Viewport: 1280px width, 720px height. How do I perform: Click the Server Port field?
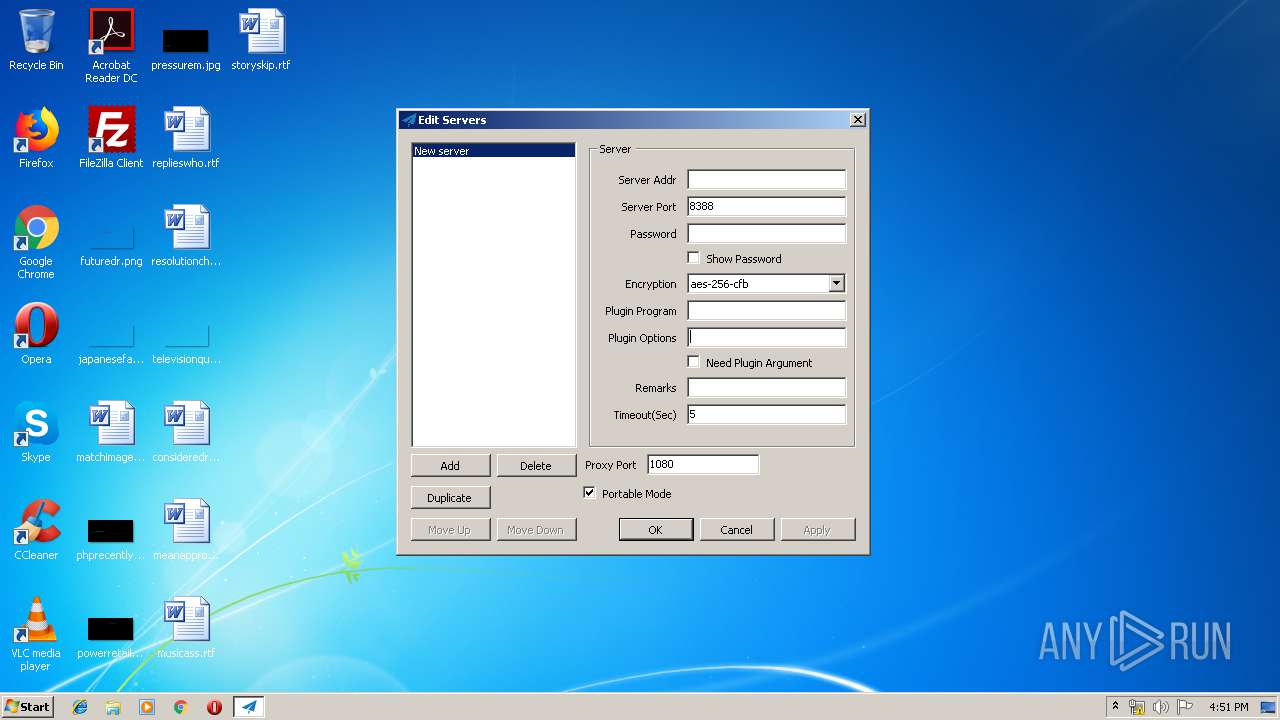766,207
